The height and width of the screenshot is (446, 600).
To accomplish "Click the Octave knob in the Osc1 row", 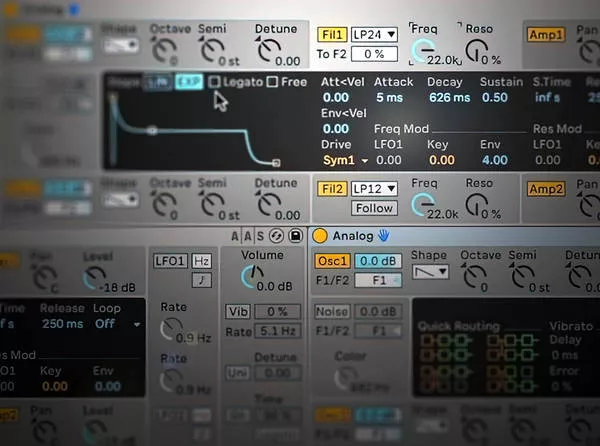I will point(474,277).
